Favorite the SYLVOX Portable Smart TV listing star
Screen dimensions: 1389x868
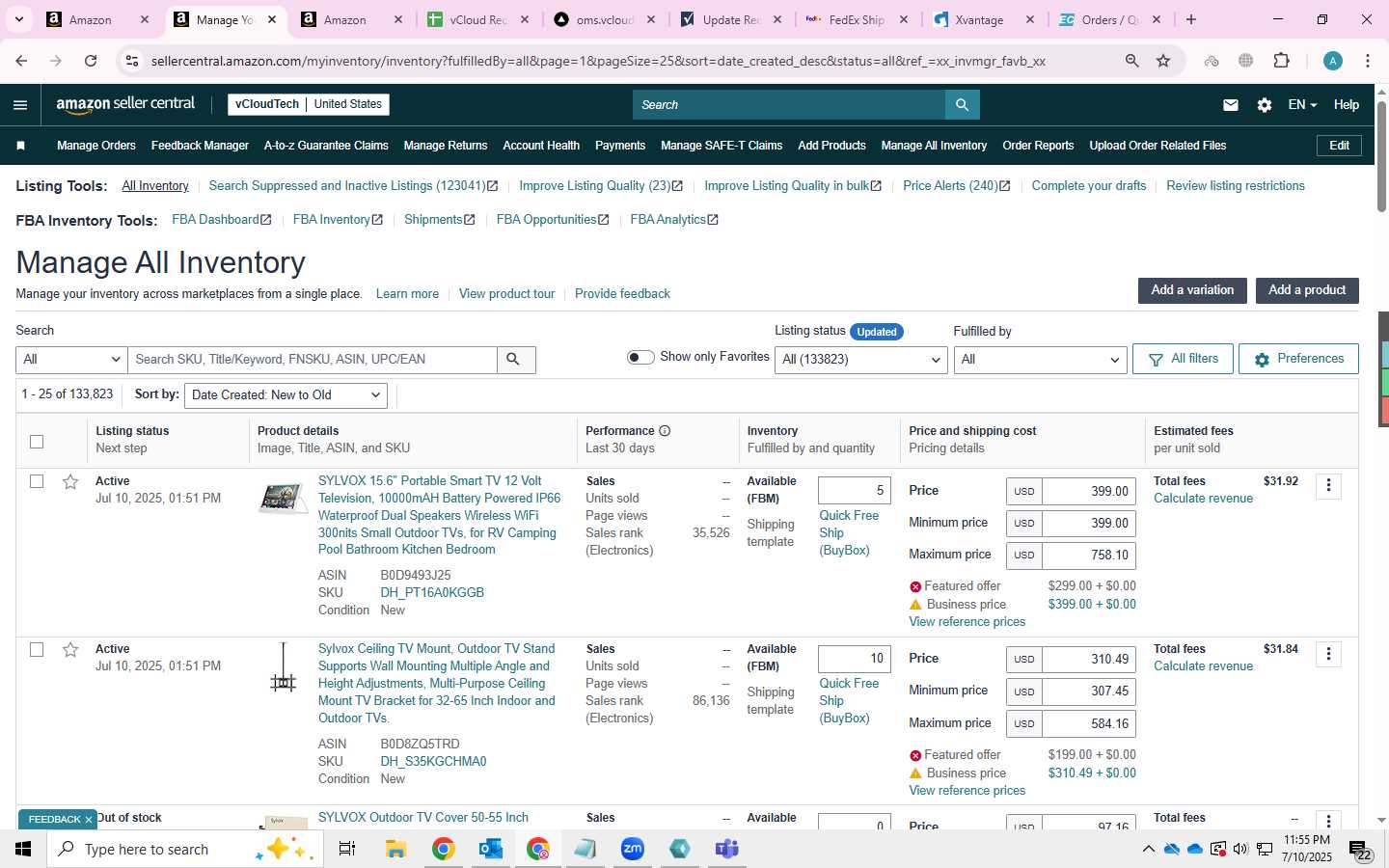pyautogui.click(x=70, y=481)
